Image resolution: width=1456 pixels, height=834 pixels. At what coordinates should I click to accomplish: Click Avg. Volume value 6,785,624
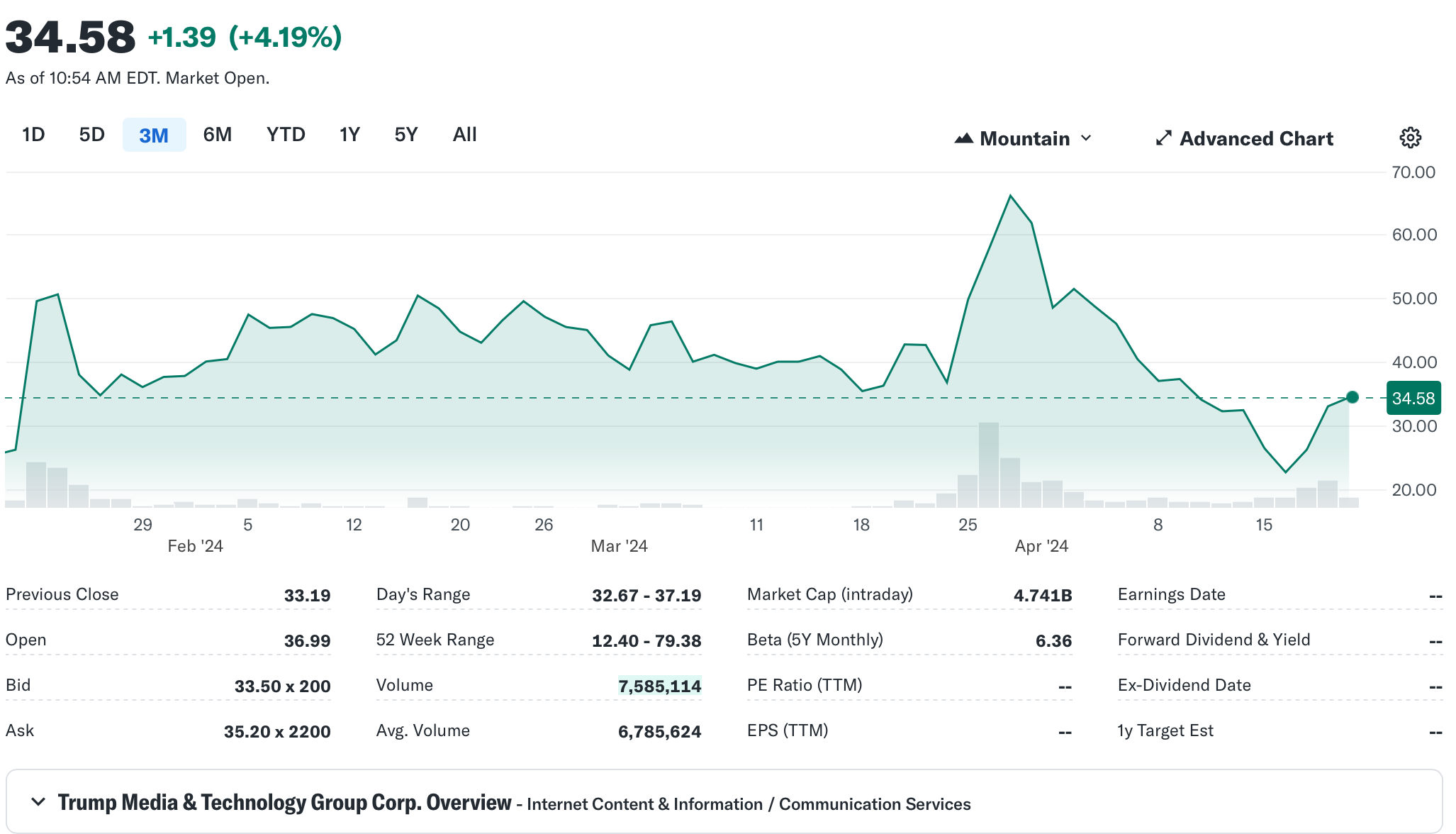659,732
